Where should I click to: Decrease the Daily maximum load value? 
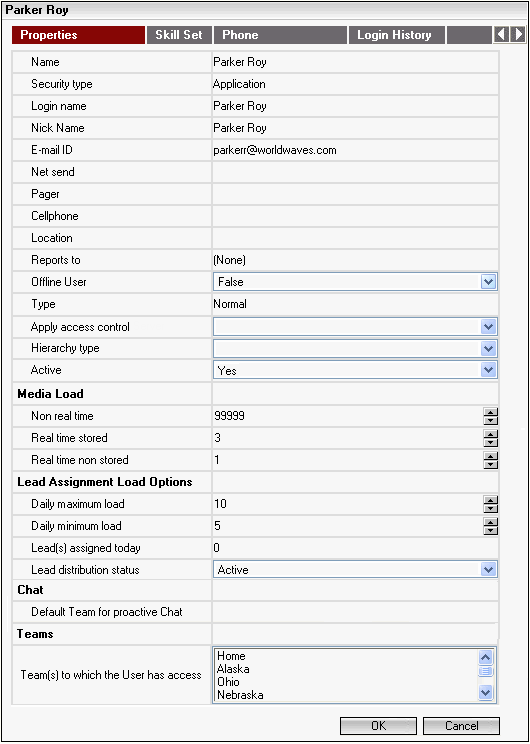(x=491, y=508)
